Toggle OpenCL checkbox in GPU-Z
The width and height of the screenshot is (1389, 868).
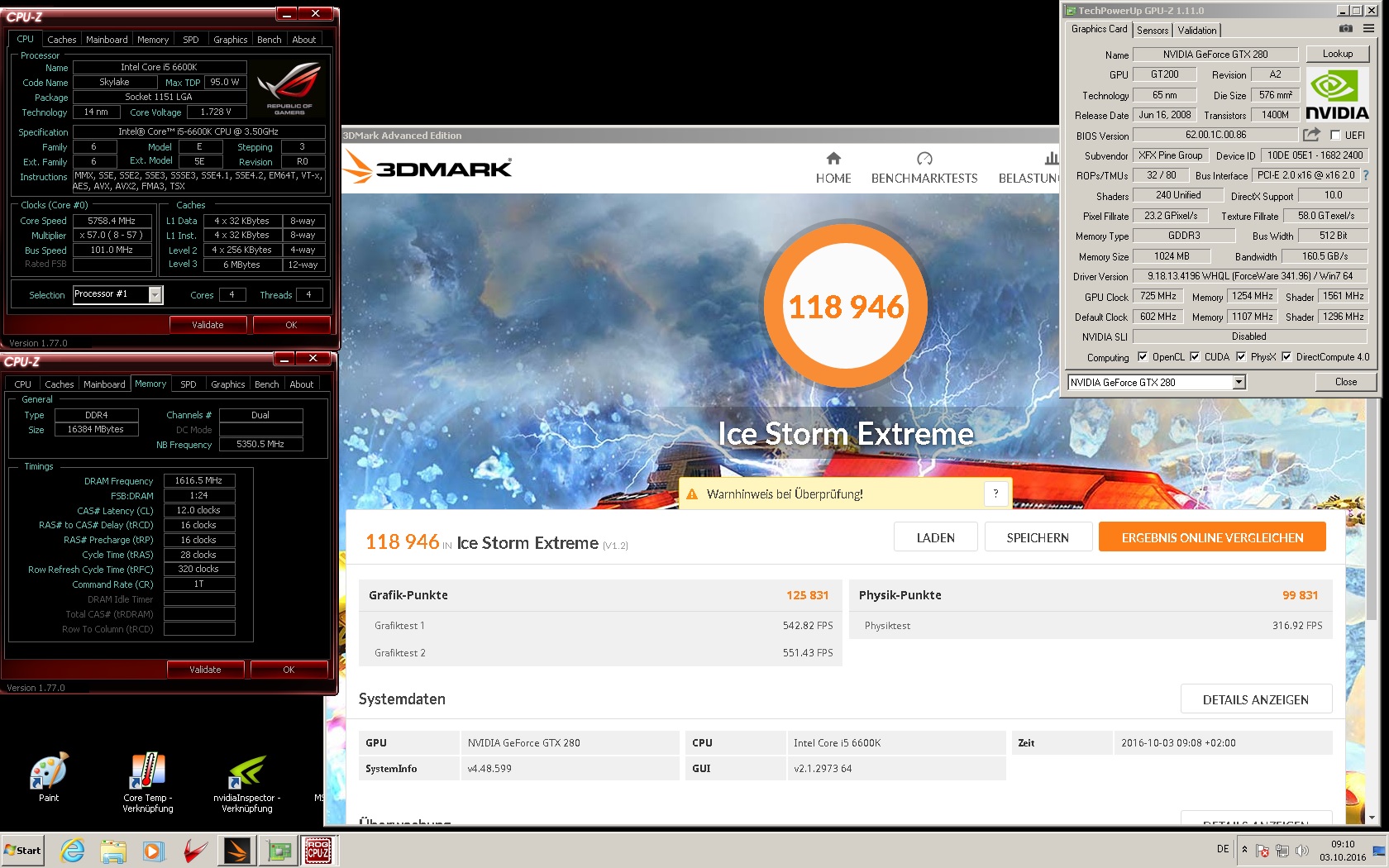click(1143, 357)
